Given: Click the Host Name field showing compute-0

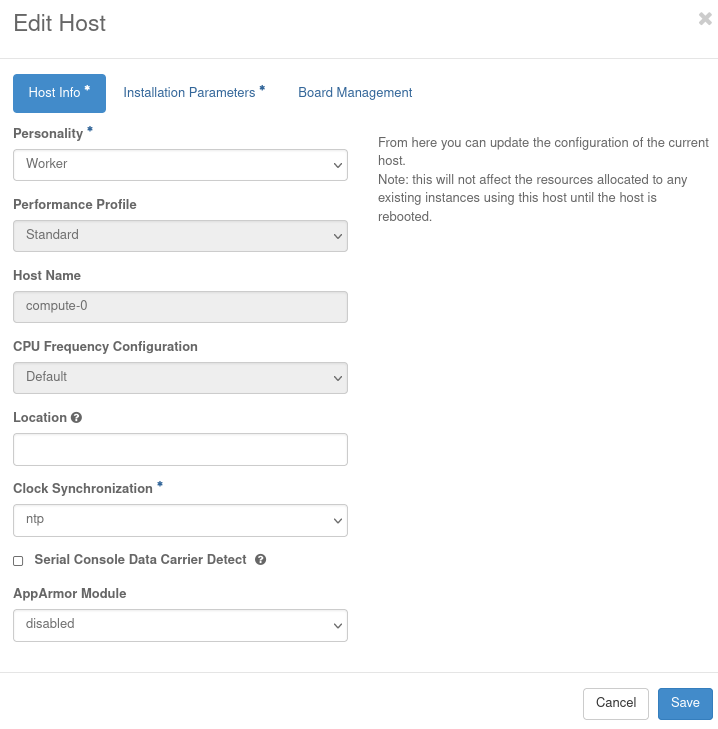Looking at the screenshot, I should (x=180, y=307).
